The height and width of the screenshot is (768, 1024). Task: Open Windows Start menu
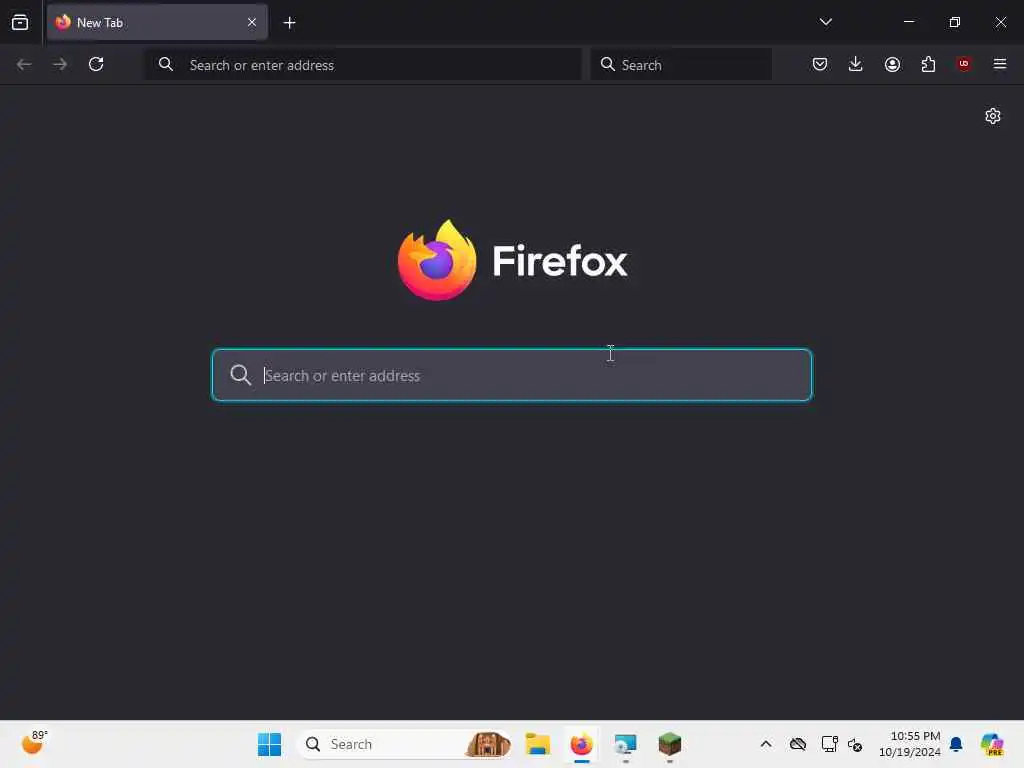(x=269, y=744)
